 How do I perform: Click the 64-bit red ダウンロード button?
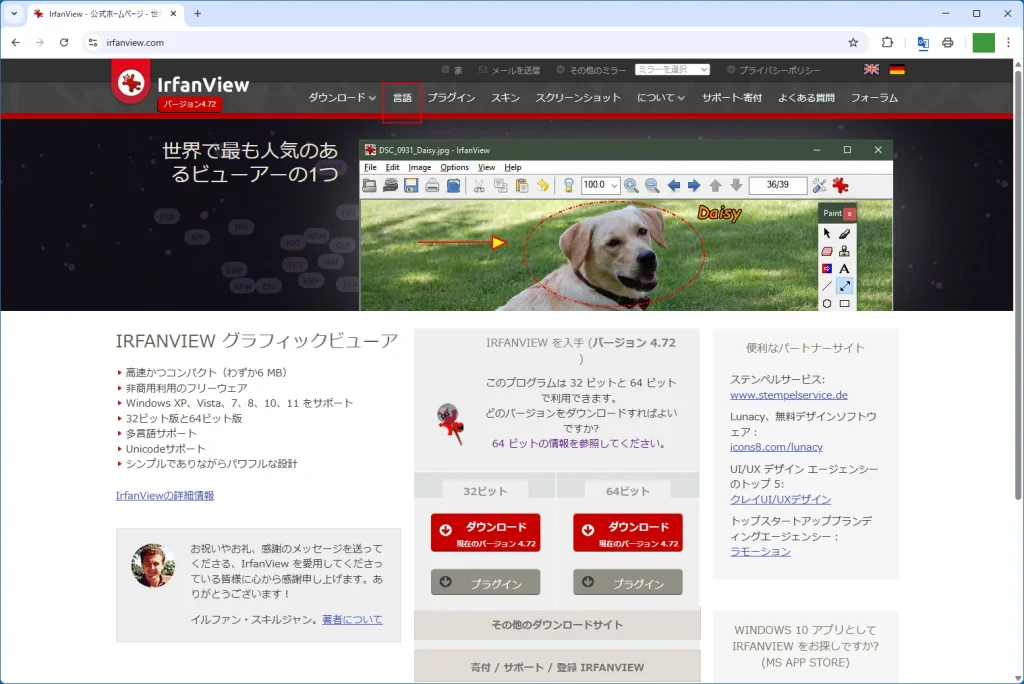pos(628,532)
